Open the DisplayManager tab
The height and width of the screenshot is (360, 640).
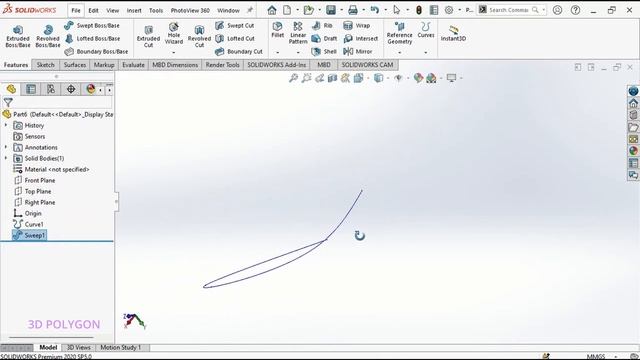point(91,89)
